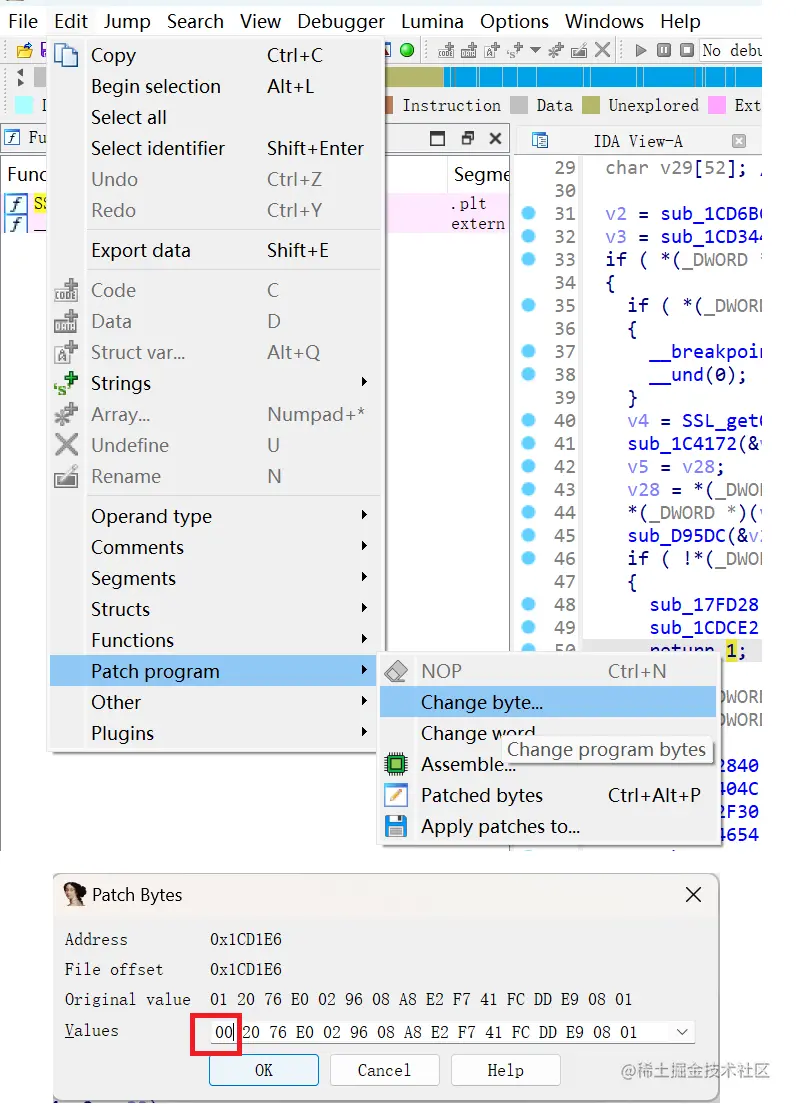
Task: Click the Data legend gray swatch
Action: 519,105
